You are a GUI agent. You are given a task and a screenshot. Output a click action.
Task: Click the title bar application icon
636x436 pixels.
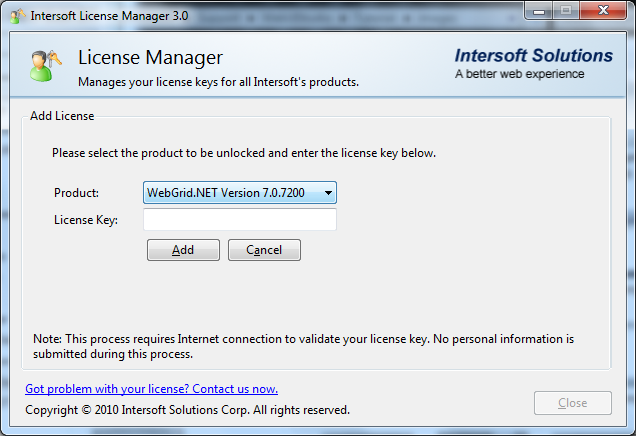coord(17,15)
